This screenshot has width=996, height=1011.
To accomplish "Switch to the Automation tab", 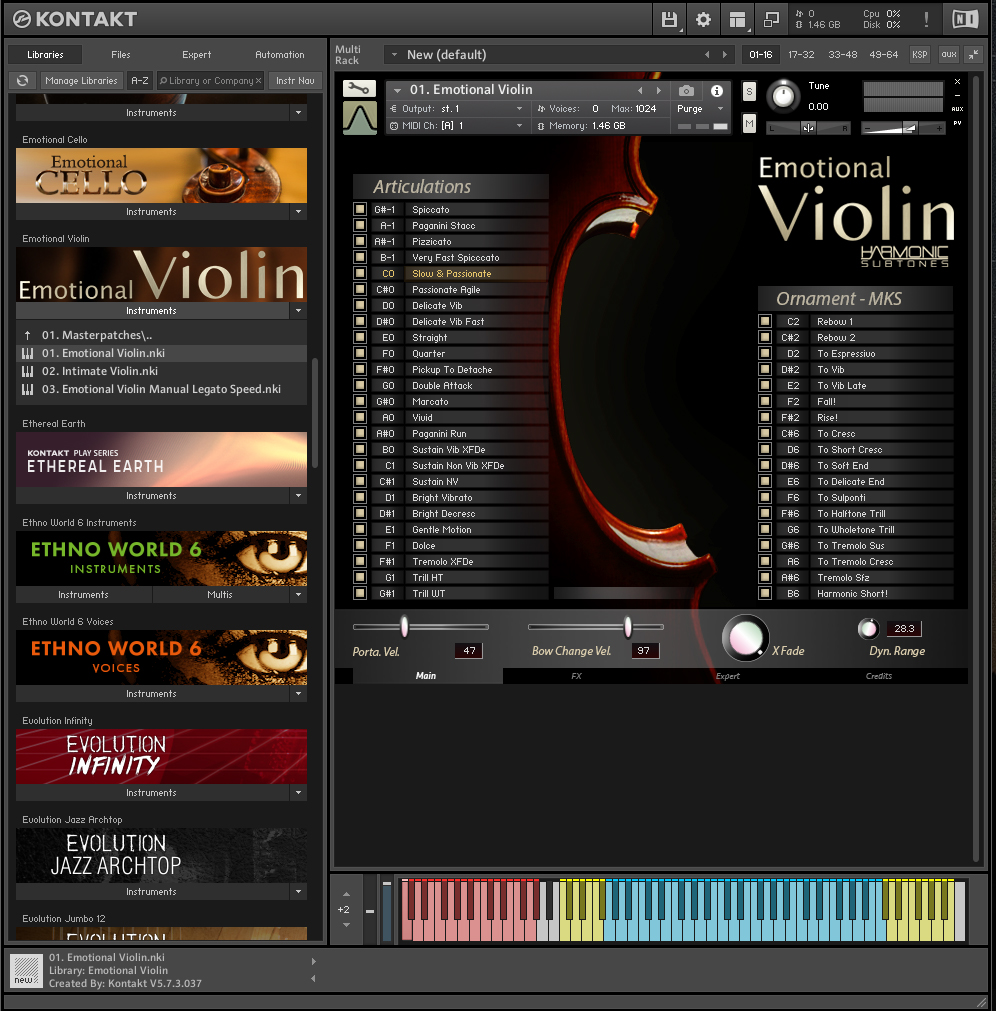I will pos(280,55).
